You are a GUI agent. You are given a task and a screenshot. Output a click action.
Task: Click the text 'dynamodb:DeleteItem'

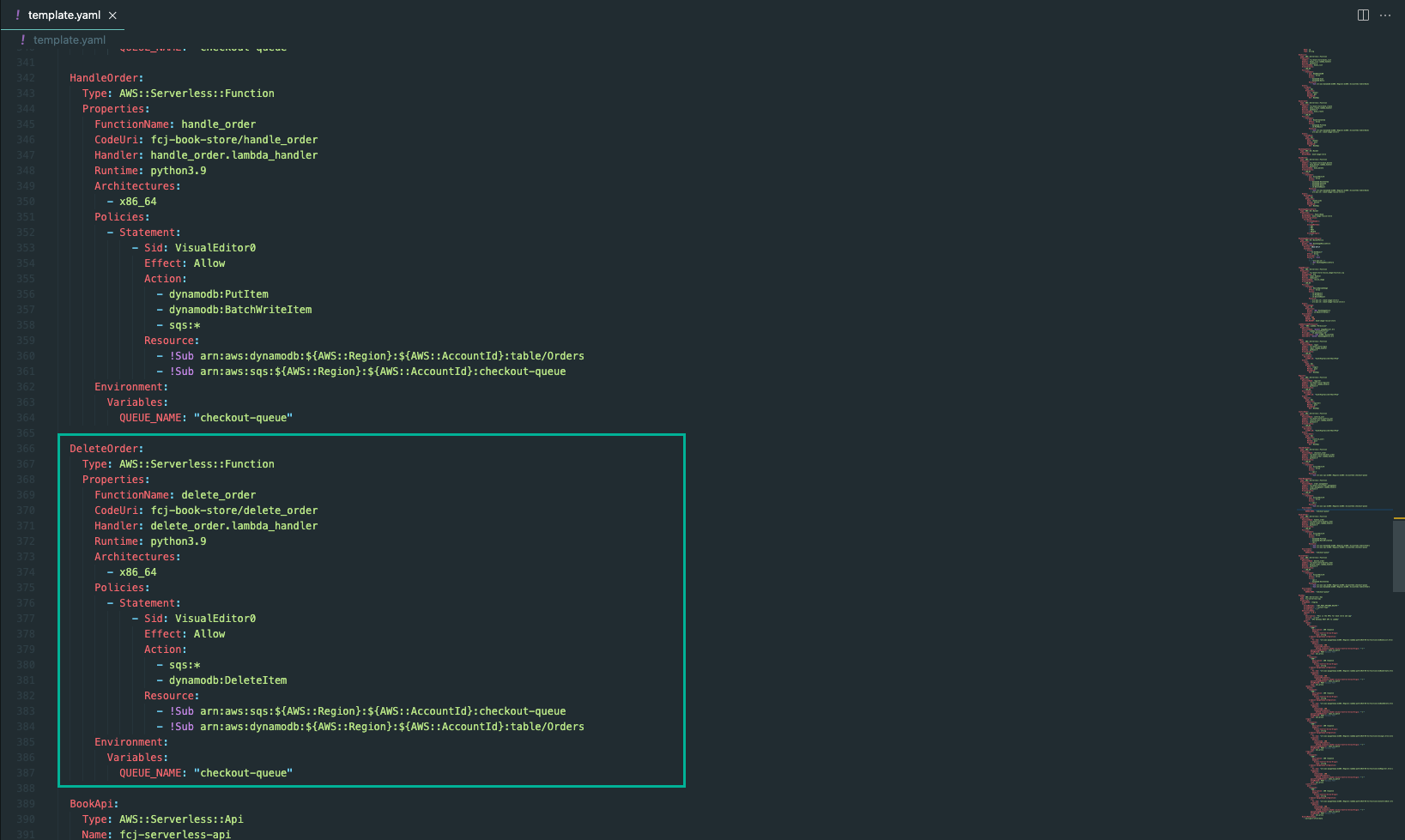(x=228, y=680)
